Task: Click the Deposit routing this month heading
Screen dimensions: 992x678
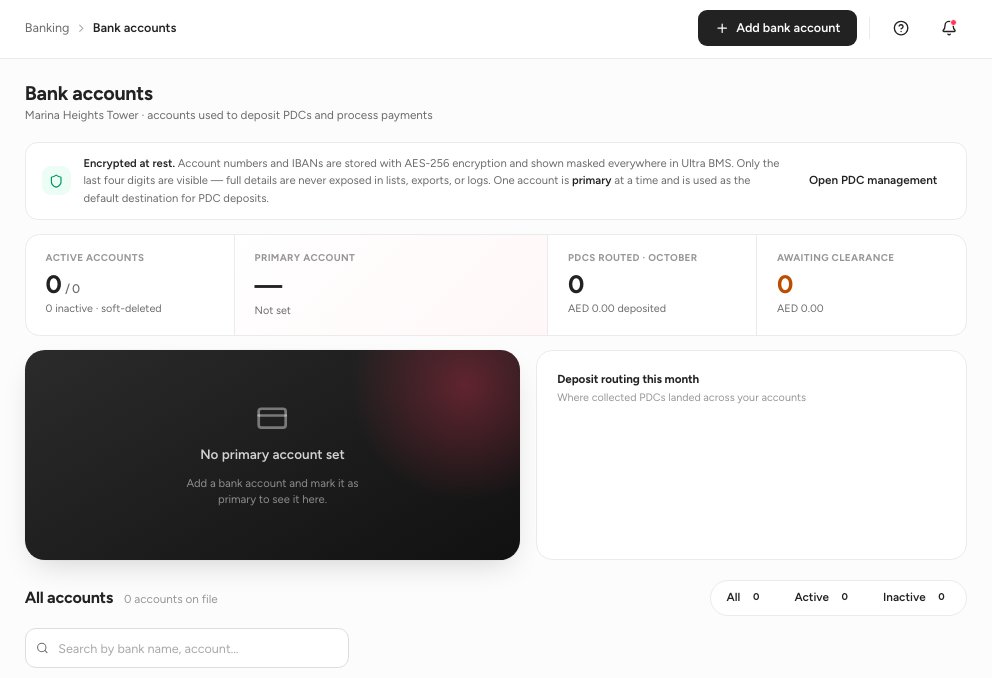Action: coord(628,379)
